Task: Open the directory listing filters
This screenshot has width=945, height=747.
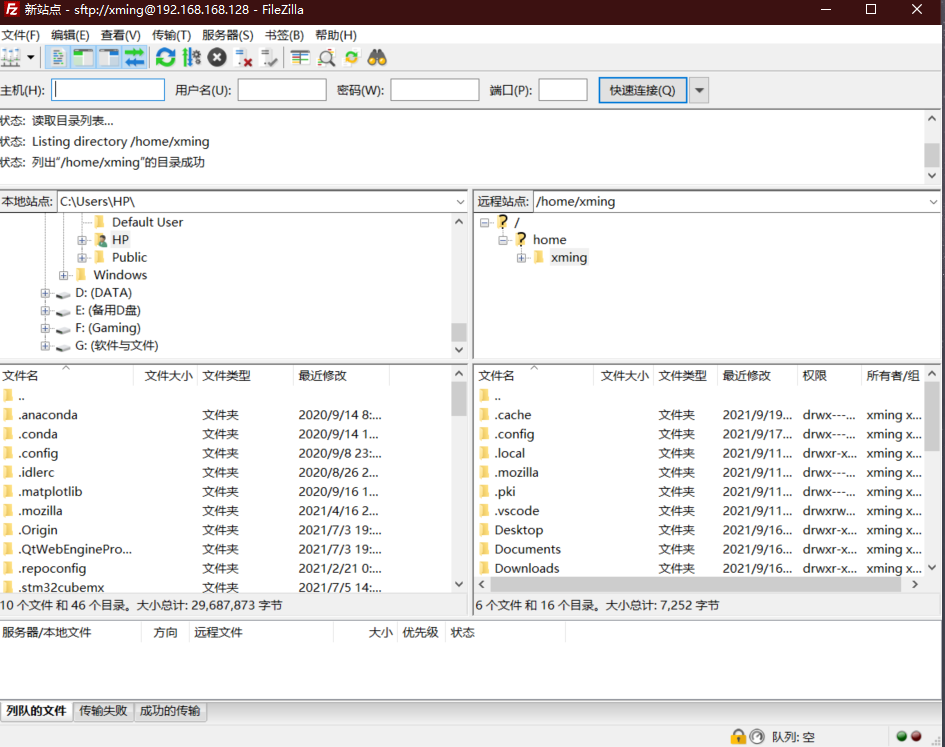Action: (299, 57)
